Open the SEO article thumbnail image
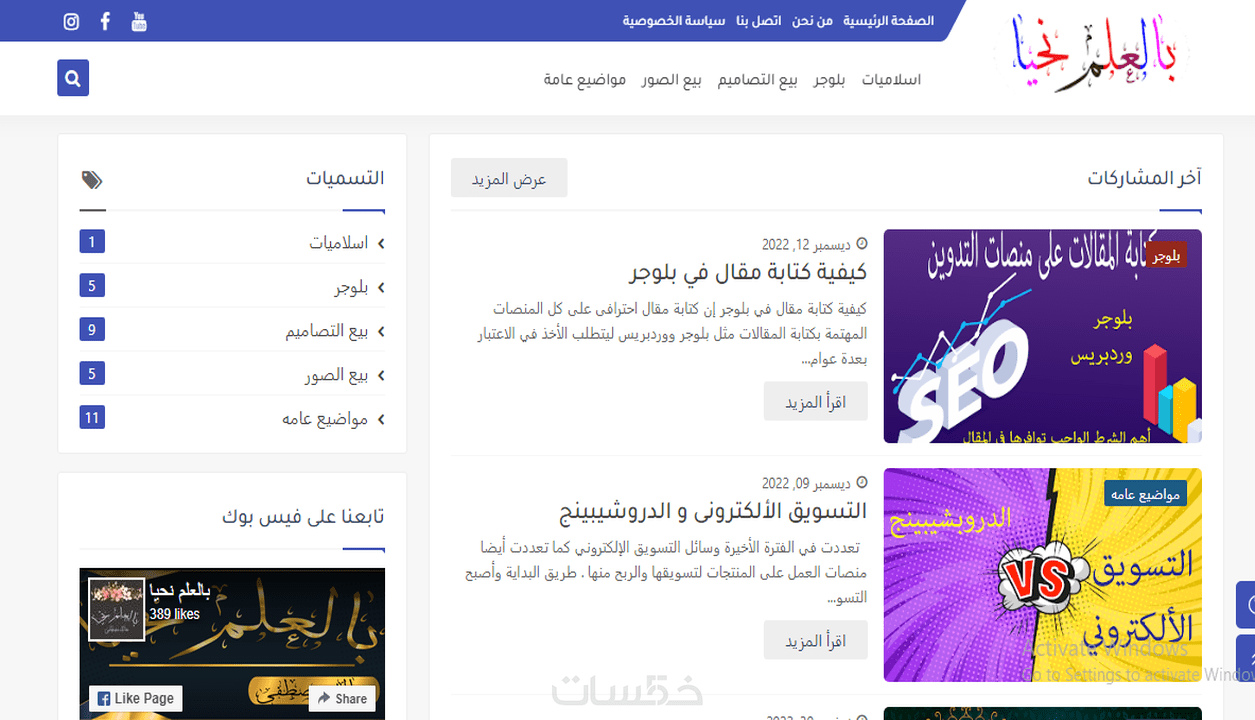Image resolution: width=1255 pixels, height=720 pixels. click(1043, 336)
